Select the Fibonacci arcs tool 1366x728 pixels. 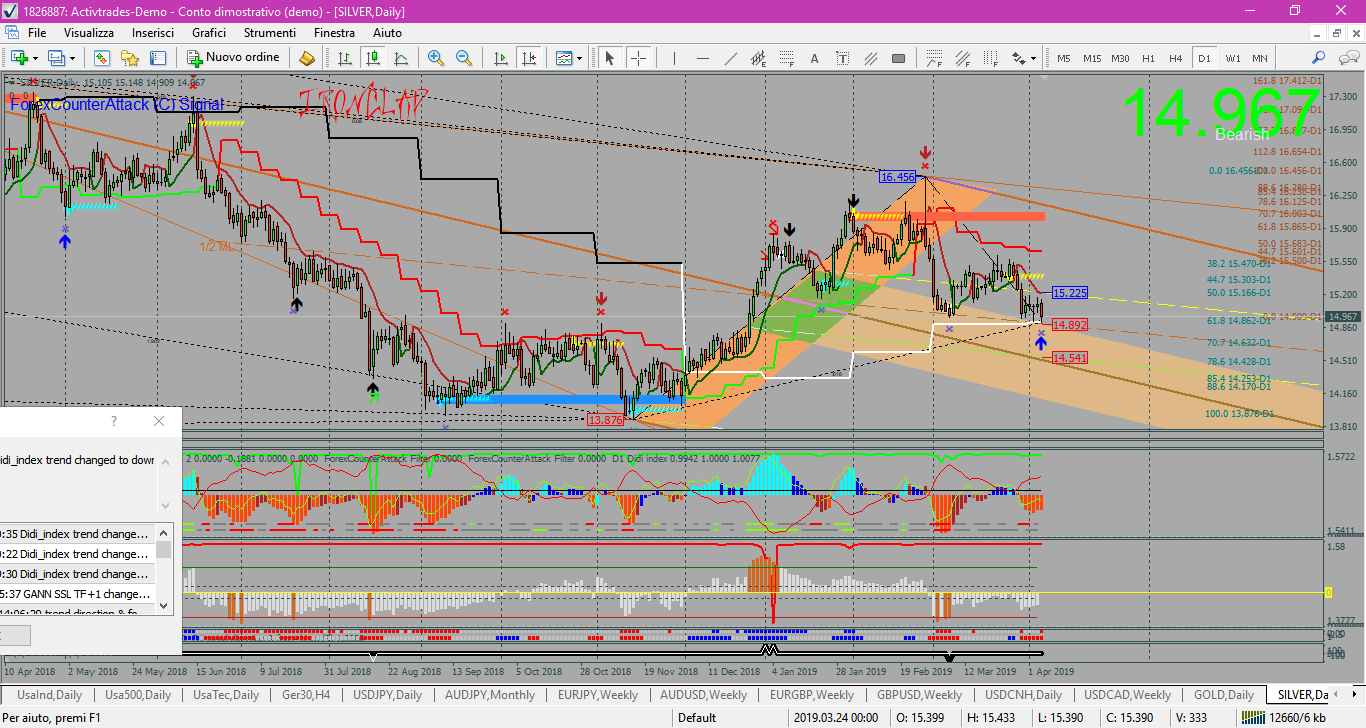tap(935, 58)
